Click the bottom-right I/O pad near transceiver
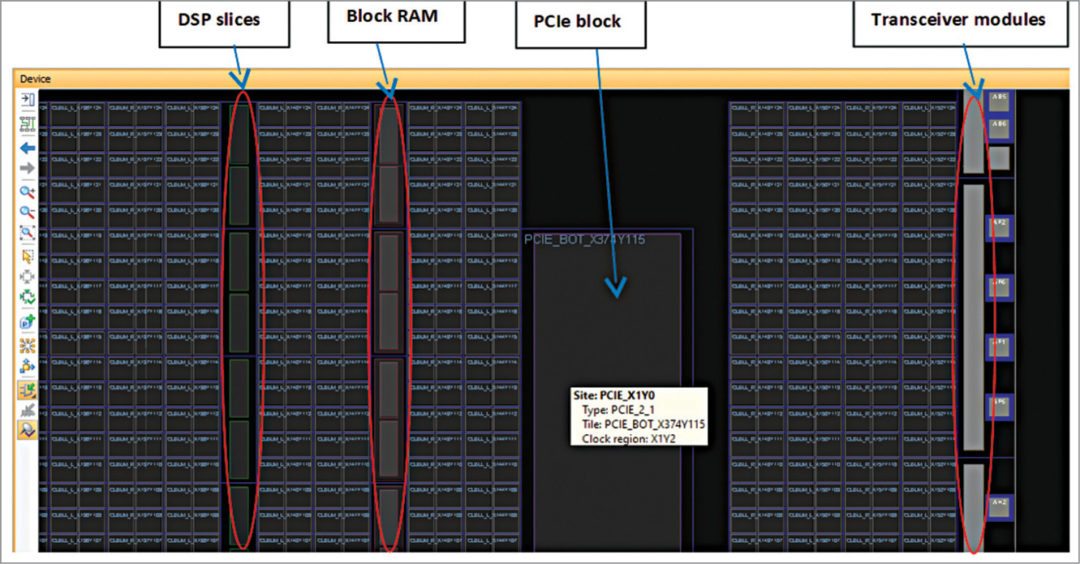Screen dimensions: 1080x564 tap(998, 505)
